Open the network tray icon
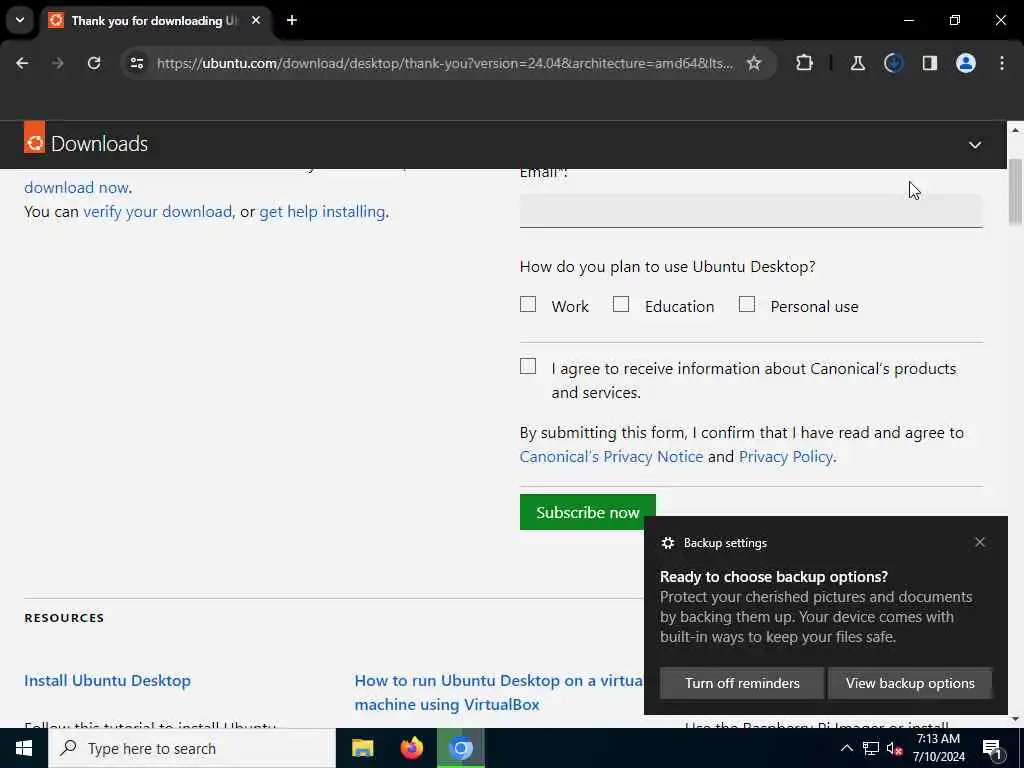 871,748
